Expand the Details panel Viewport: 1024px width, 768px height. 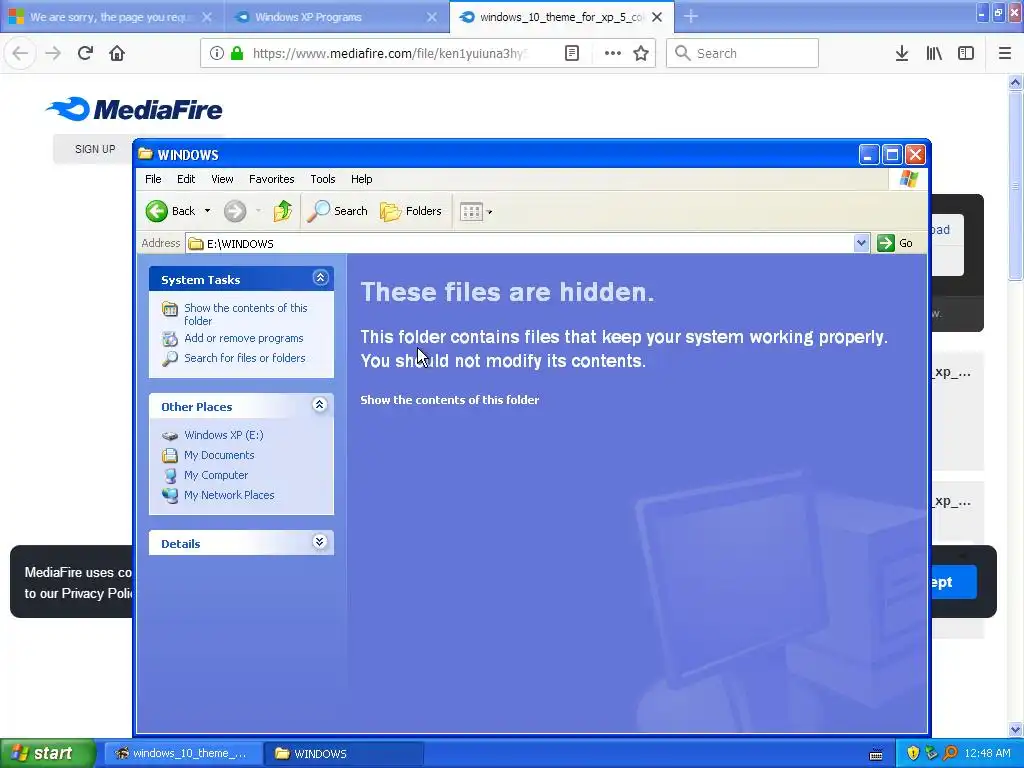pyautogui.click(x=320, y=542)
